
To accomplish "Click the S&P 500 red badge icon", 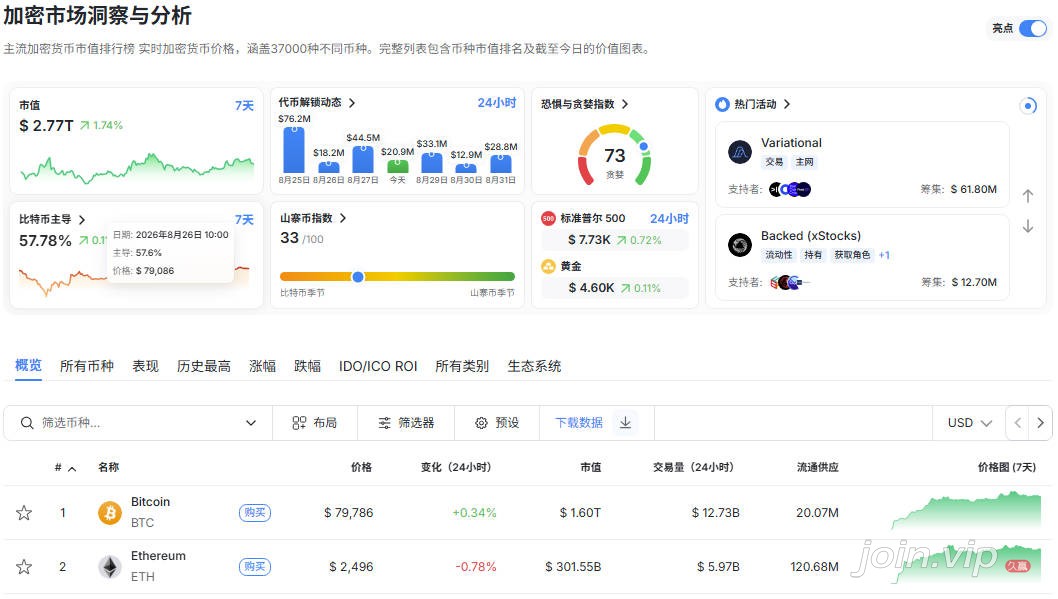I will tap(548, 219).
